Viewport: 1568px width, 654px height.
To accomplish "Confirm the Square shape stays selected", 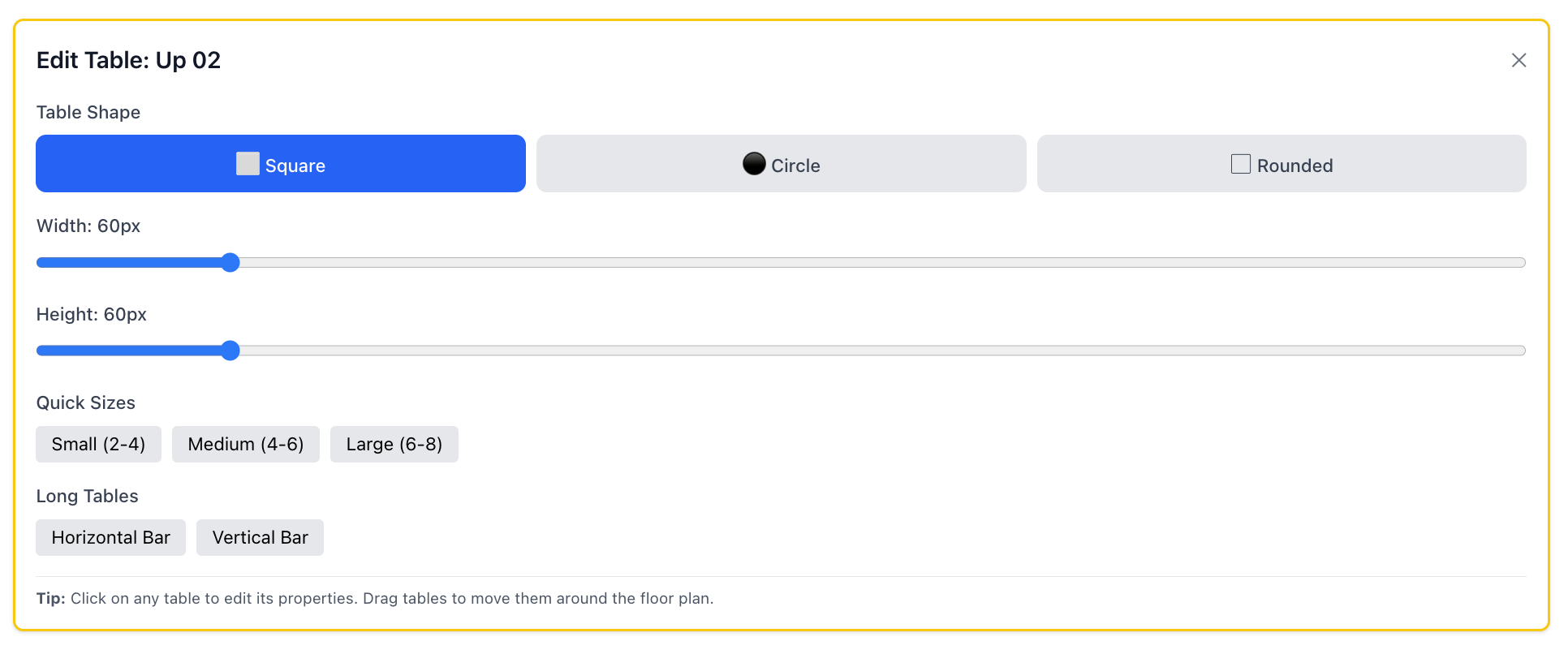I will pos(280,164).
